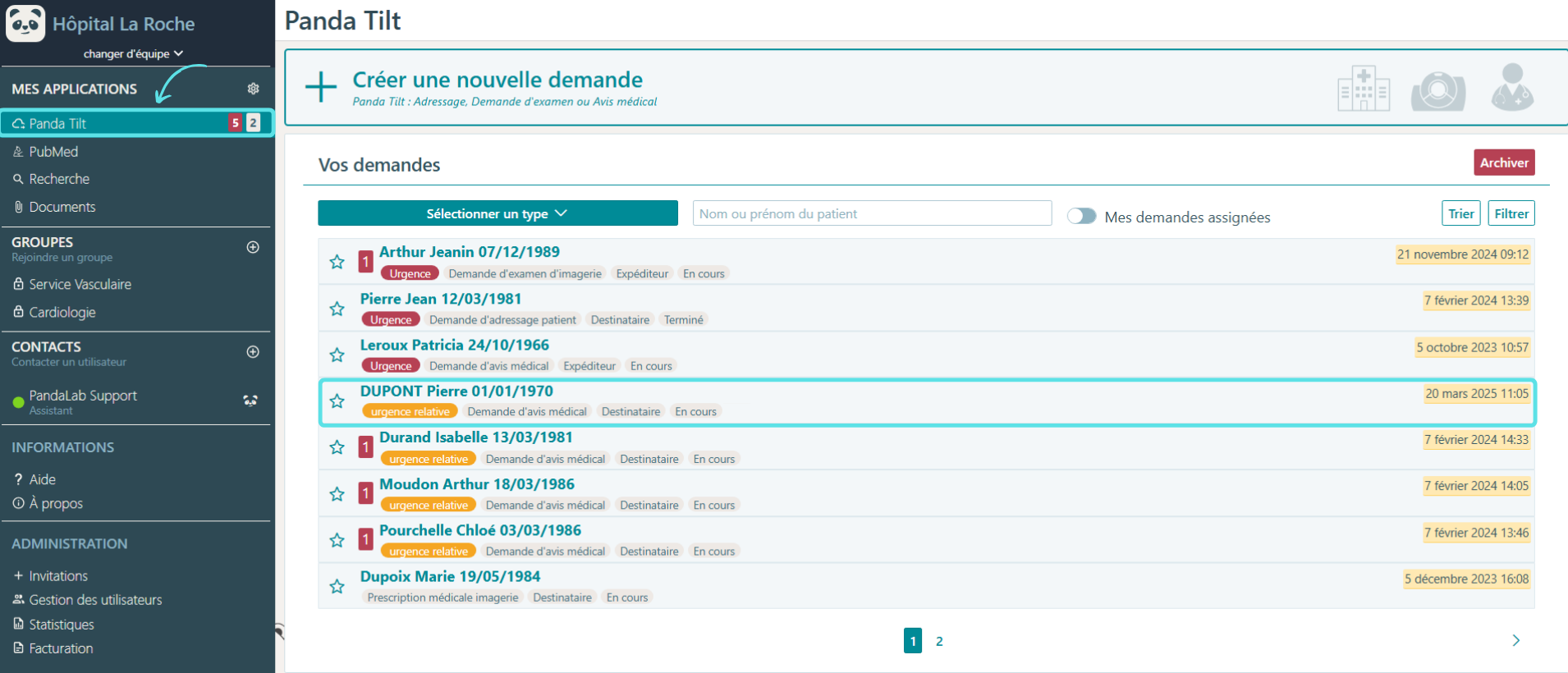This screenshot has width=1568, height=673.
Task: Add a group with plus icon
Action: 253,247
